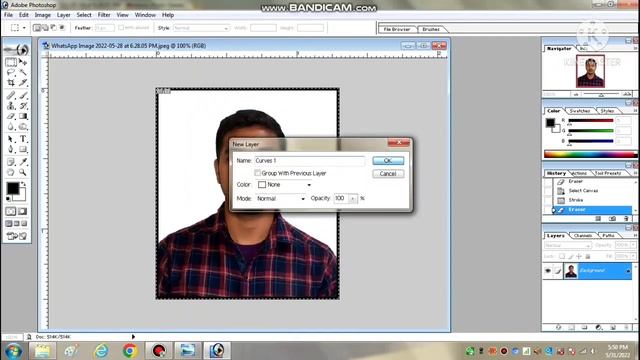Select the Healing Brush tool
The image size is (640, 360).
[x=11, y=96]
